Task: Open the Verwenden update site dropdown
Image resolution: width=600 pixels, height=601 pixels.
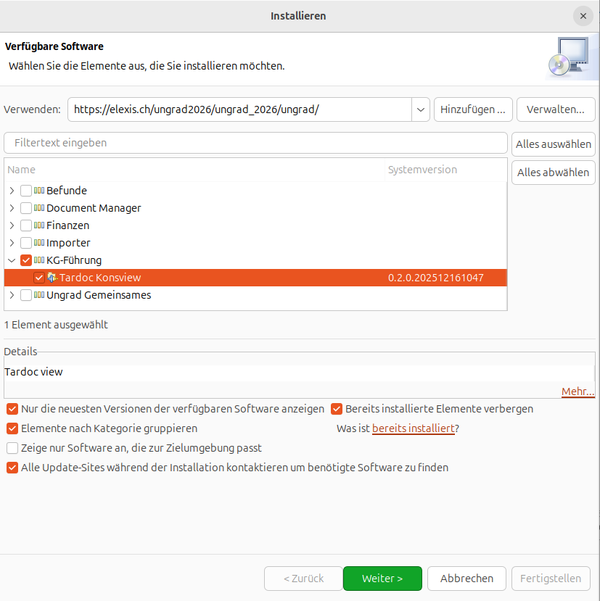Action: (x=420, y=109)
